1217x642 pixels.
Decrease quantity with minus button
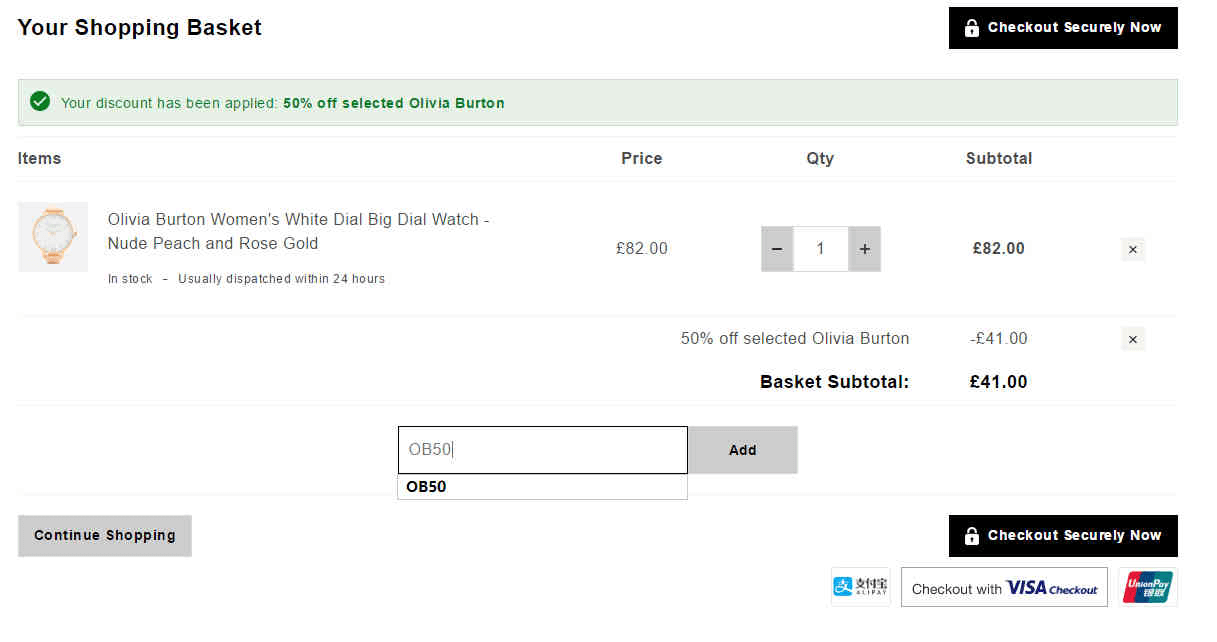pyautogui.click(x=777, y=249)
